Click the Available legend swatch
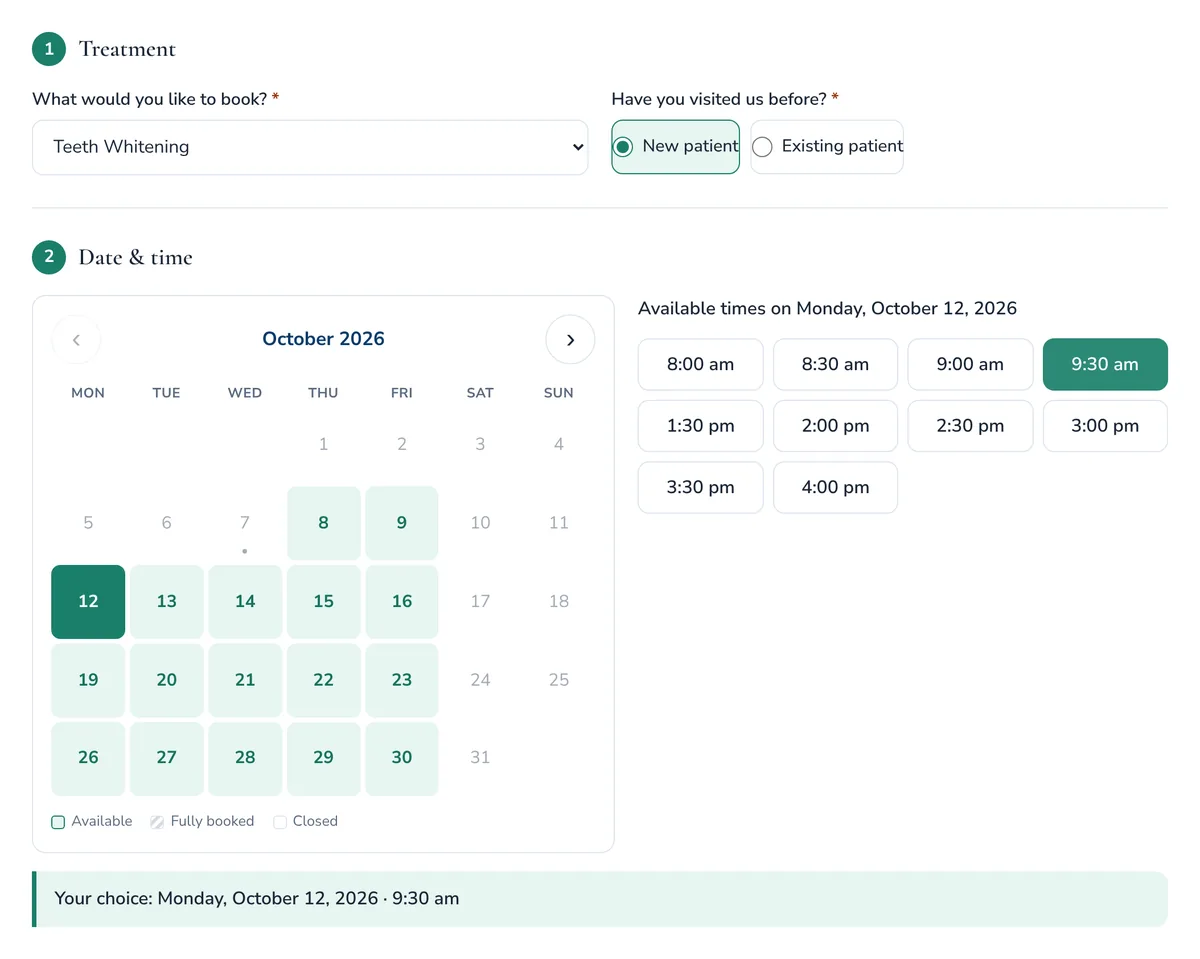1200x959 pixels. [58, 822]
